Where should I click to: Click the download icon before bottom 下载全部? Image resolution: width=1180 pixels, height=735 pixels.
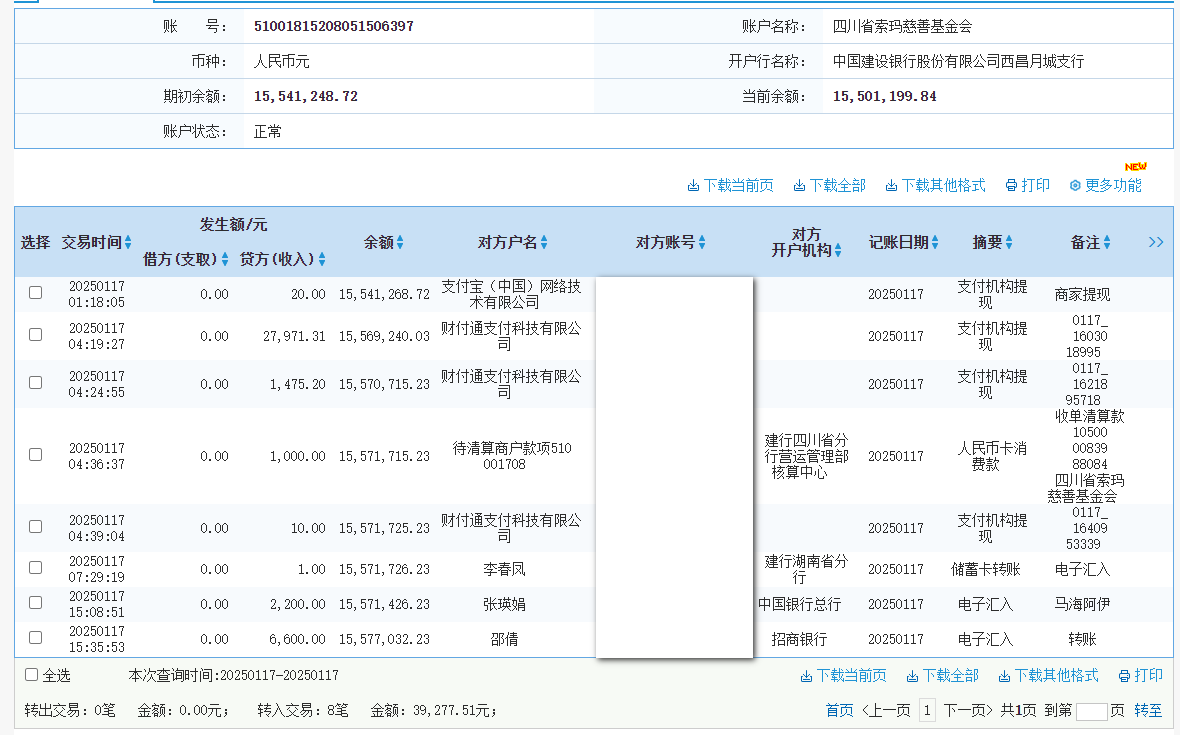(912, 676)
